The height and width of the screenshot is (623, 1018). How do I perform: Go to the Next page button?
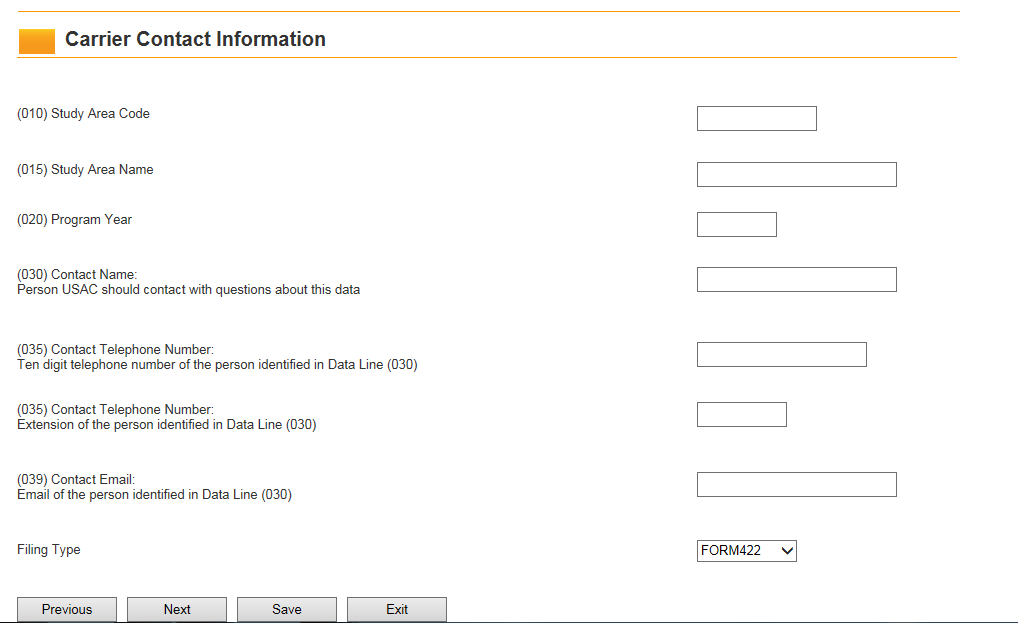coord(177,609)
